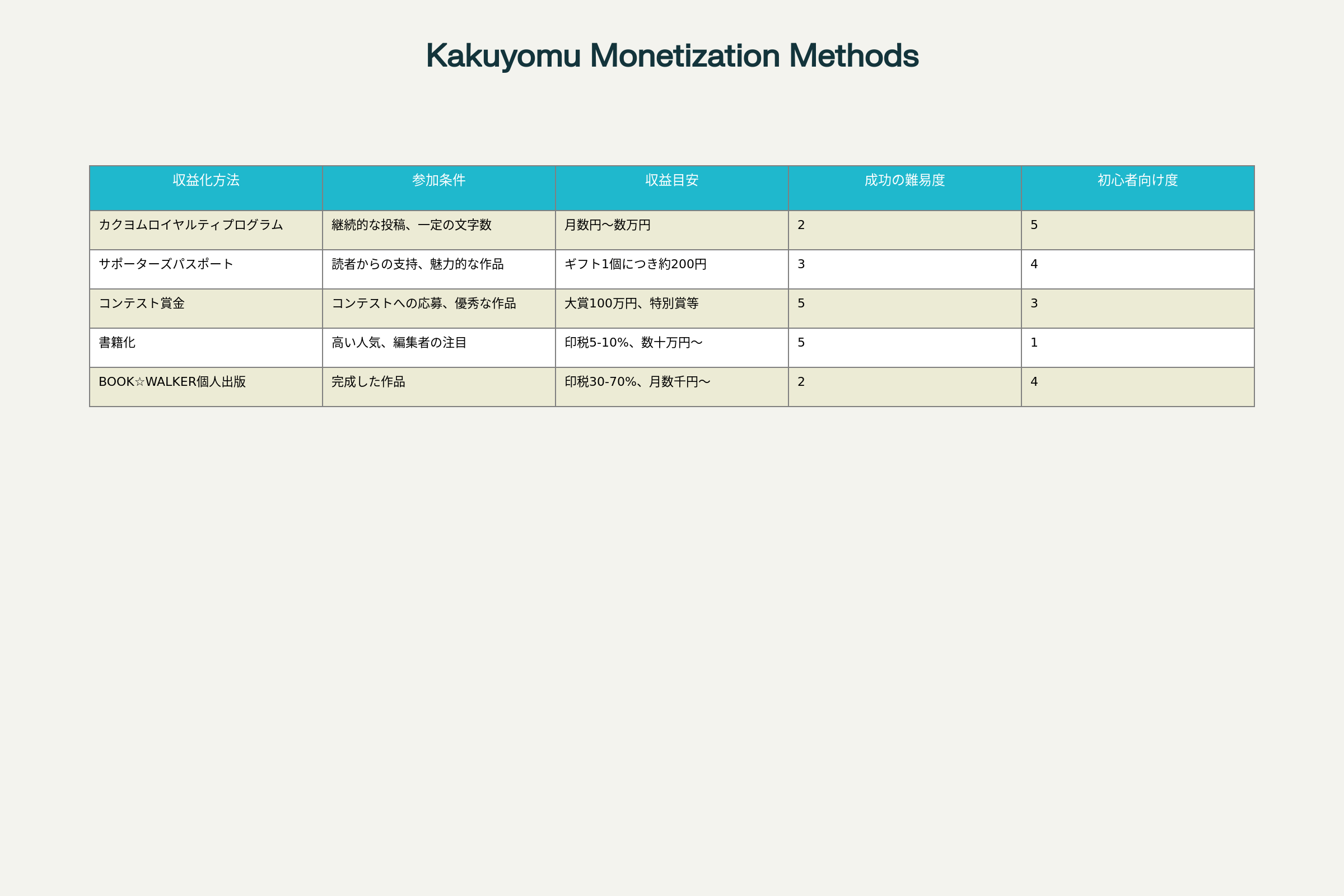Screen dimensions: 1344x896
Task: Click the 継続的な投稿、一定の文字数 cell
Action: (x=439, y=230)
